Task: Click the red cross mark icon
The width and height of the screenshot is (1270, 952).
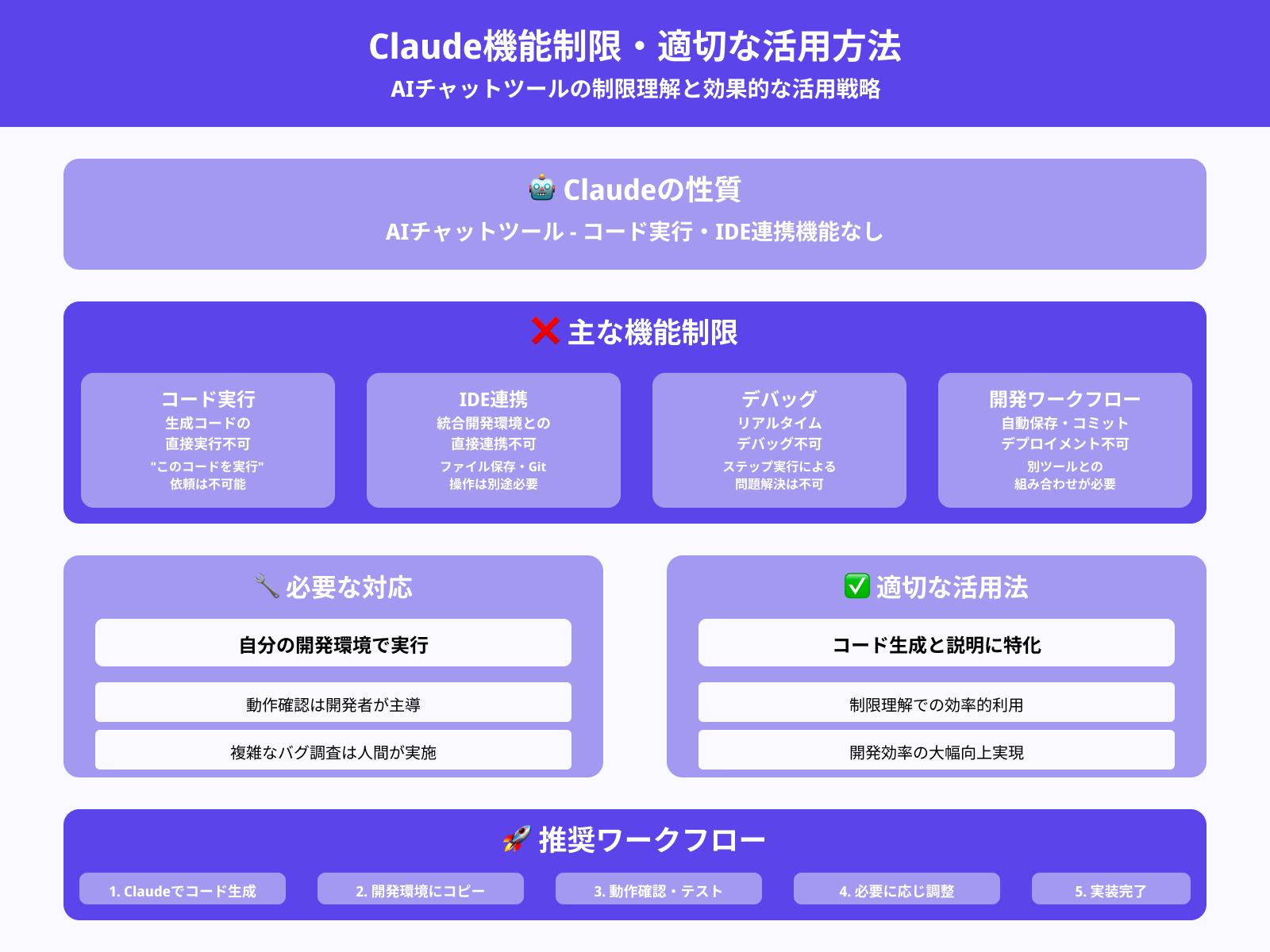Action: 545,331
